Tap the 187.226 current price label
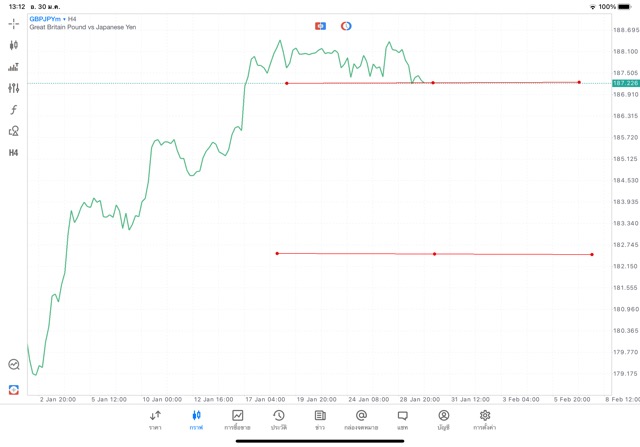This screenshot has width=640, height=447. (625, 83)
